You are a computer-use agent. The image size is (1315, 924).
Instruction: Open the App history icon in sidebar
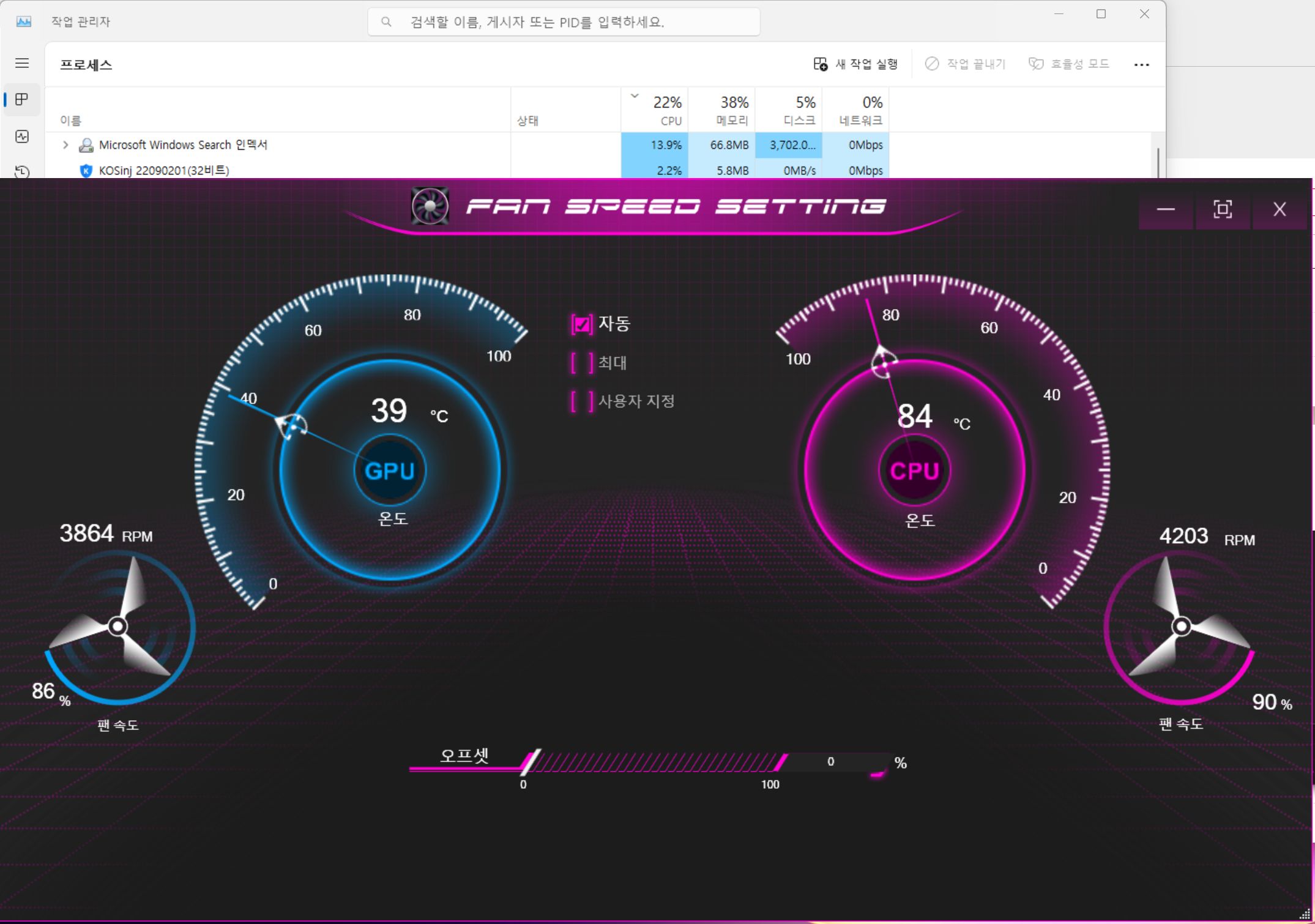click(x=22, y=171)
